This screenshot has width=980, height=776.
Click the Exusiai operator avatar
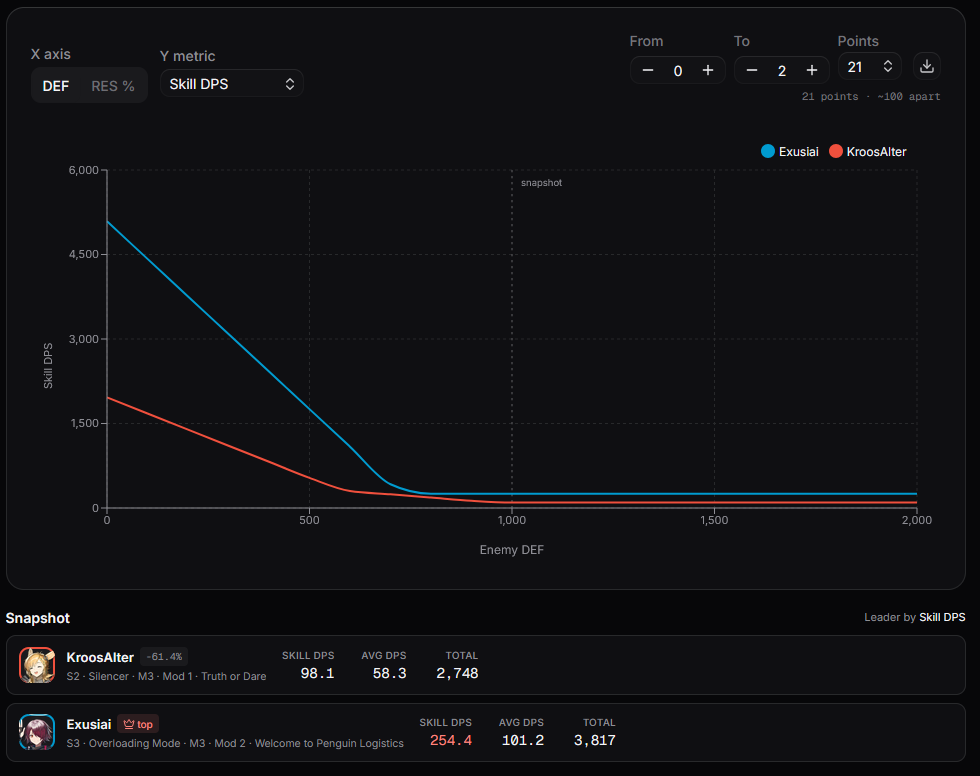(x=37, y=732)
